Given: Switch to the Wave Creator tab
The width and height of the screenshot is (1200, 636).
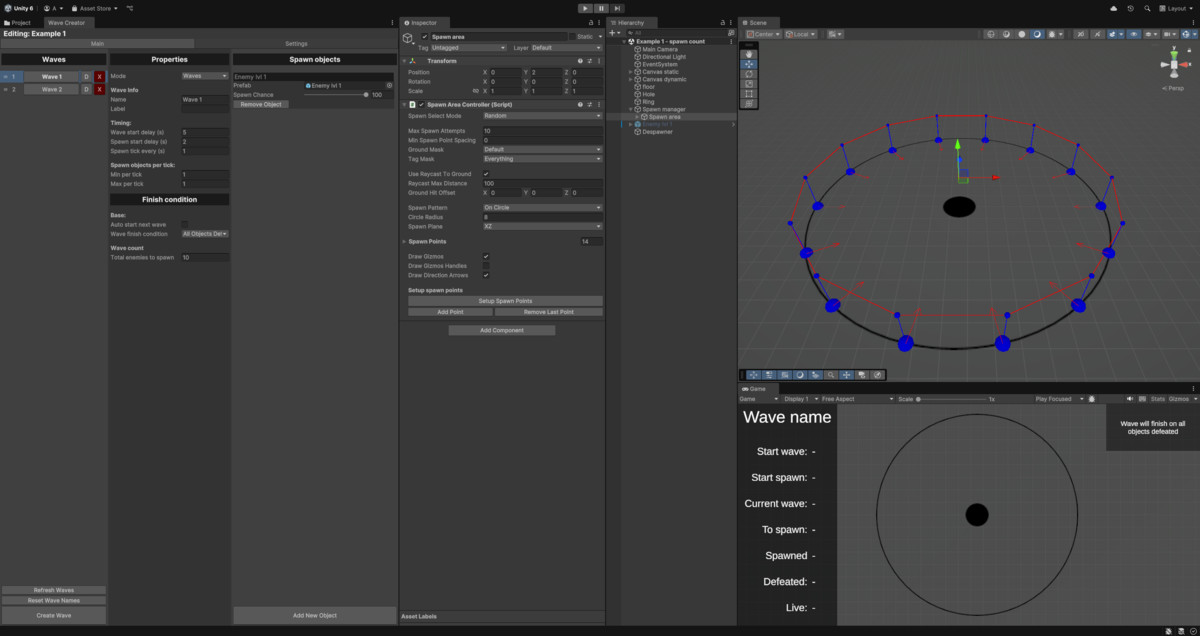Looking at the screenshot, I should pos(67,22).
